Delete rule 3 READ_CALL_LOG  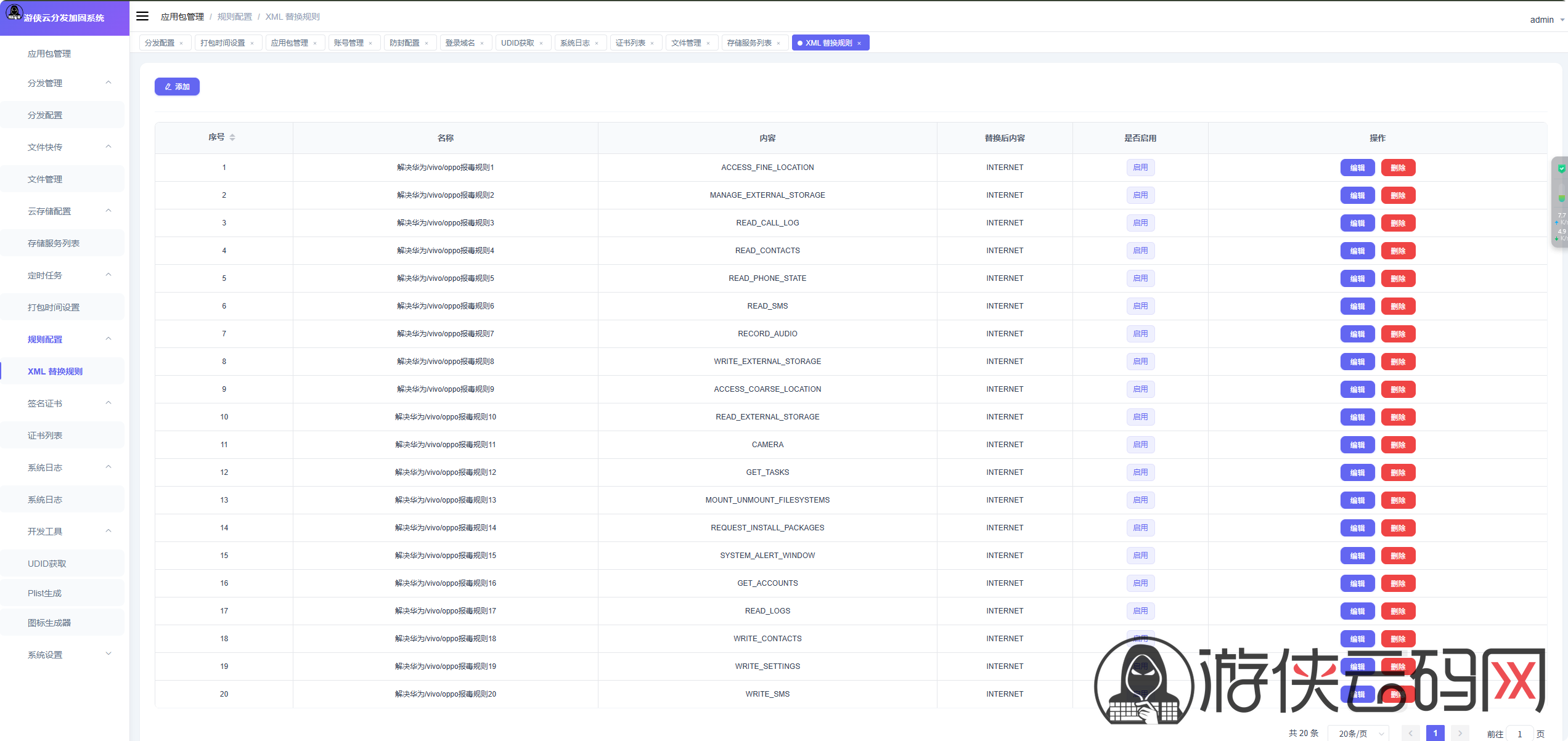[x=1398, y=223]
